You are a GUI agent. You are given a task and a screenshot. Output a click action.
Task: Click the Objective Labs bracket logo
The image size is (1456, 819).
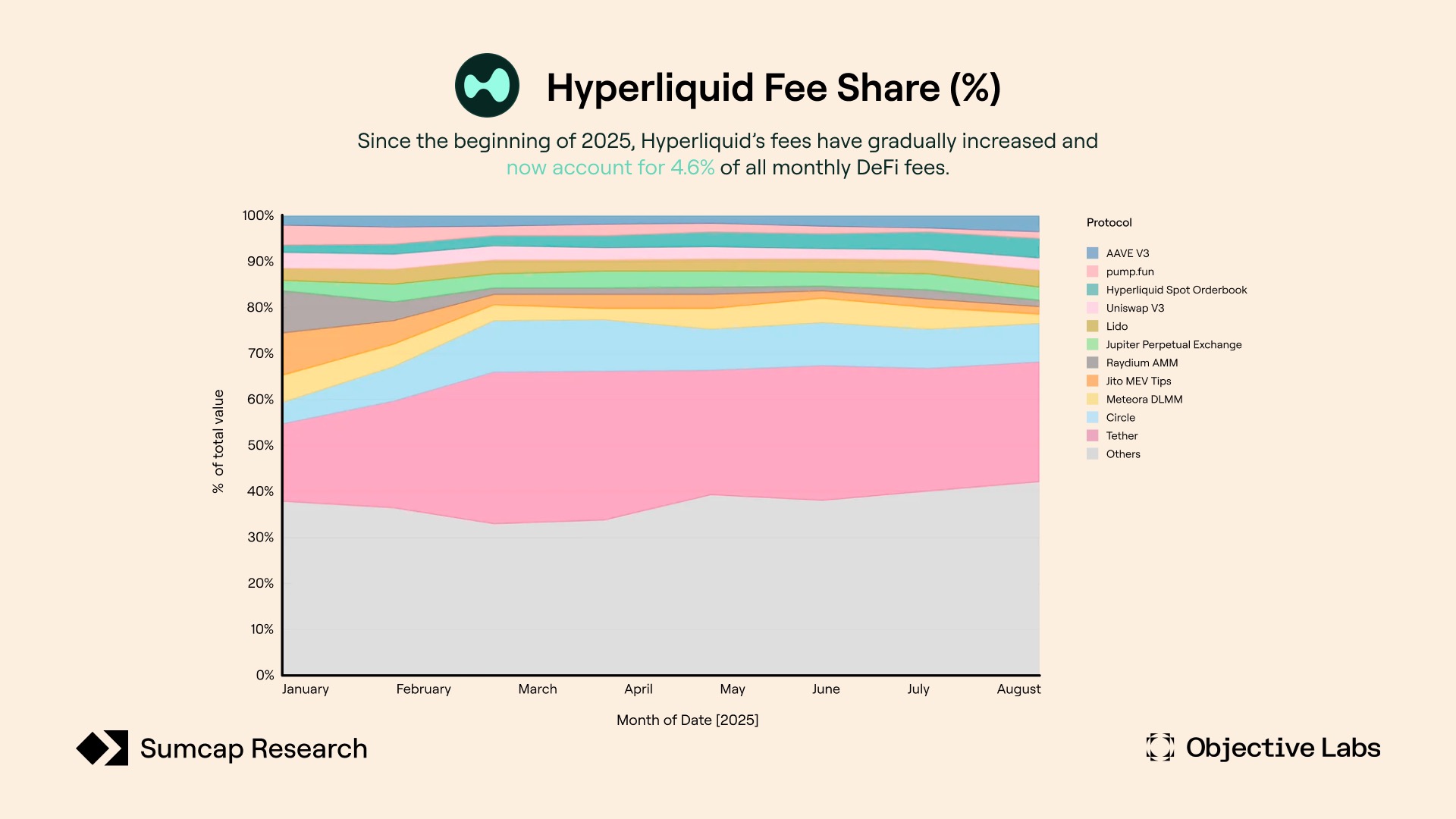tap(1159, 747)
